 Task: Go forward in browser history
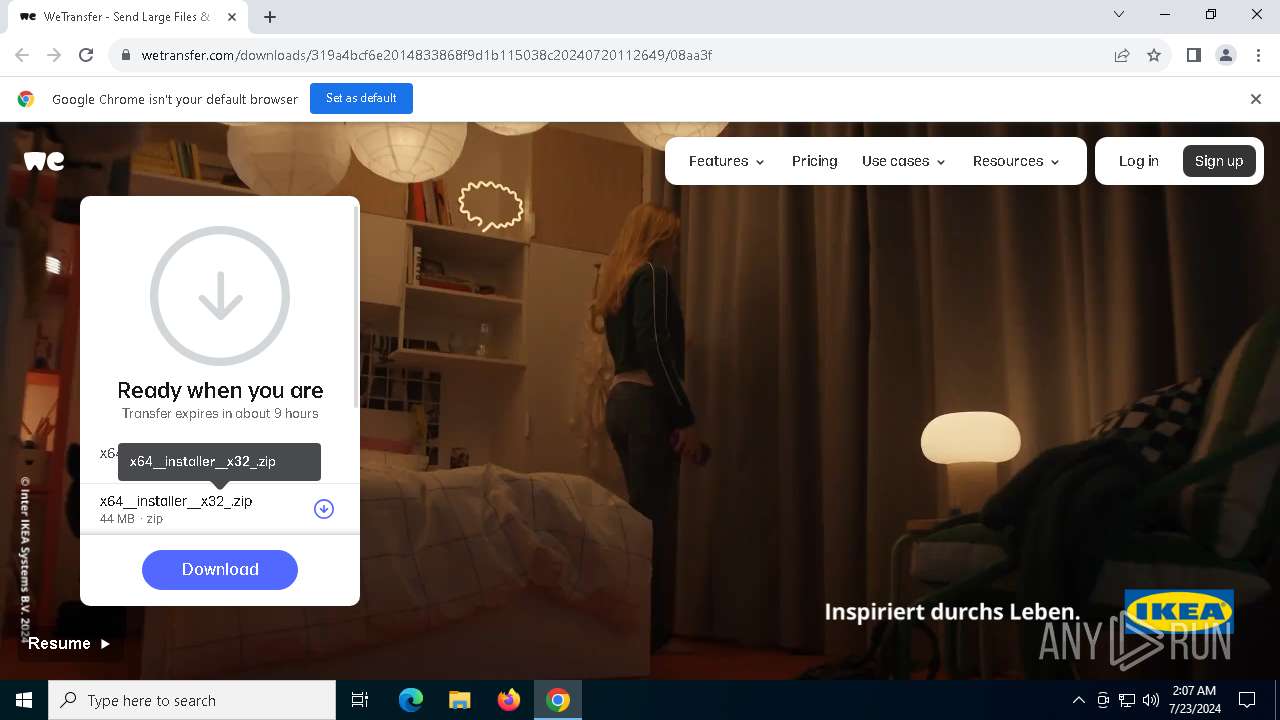pos(54,55)
